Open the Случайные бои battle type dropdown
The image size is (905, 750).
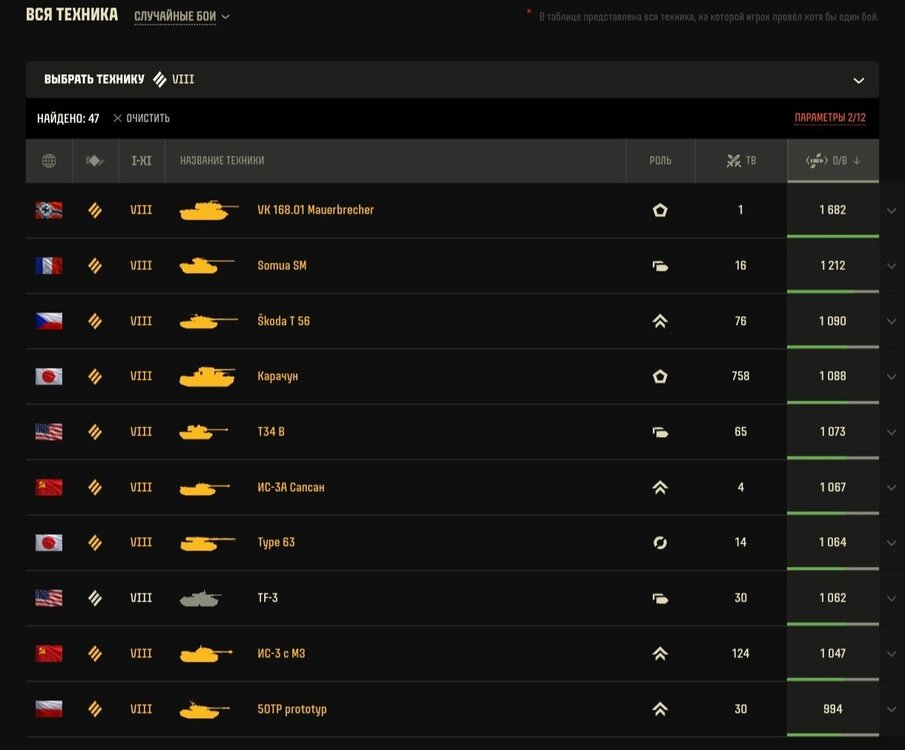[181, 16]
